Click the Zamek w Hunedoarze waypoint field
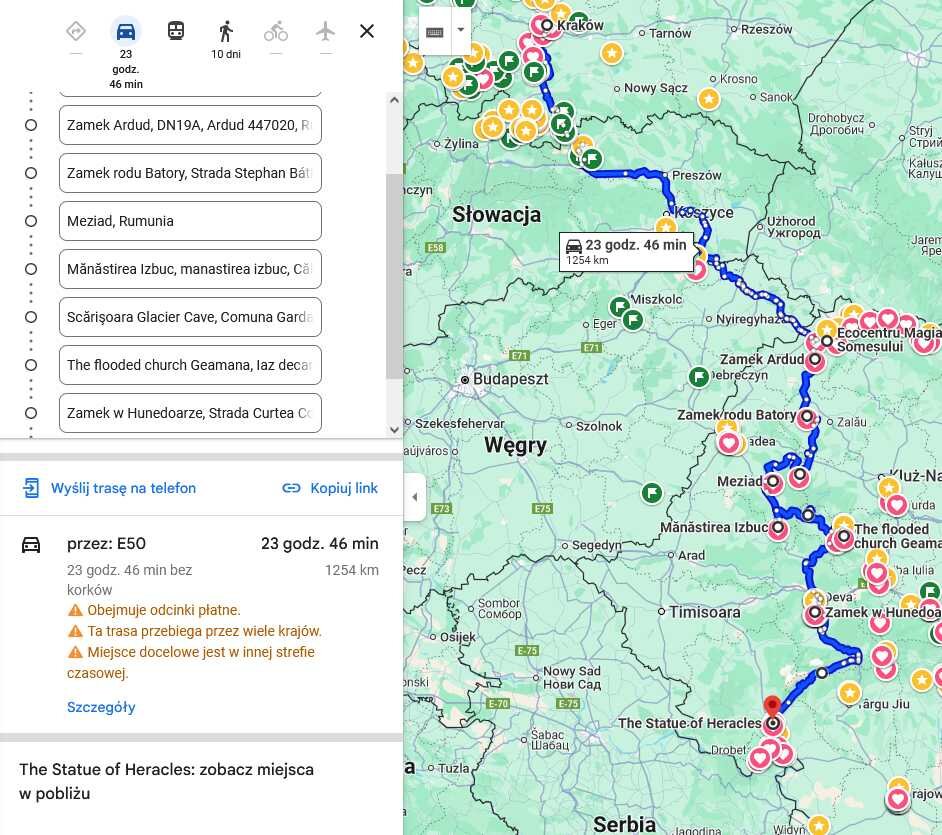The height and width of the screenshot is (835, 942). pyautogui.click(x=190, y=413)
